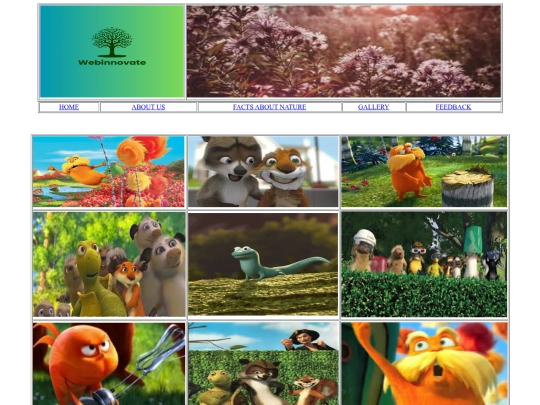
Task: Open the woman peering over hedge image
Action: (263, 364)
